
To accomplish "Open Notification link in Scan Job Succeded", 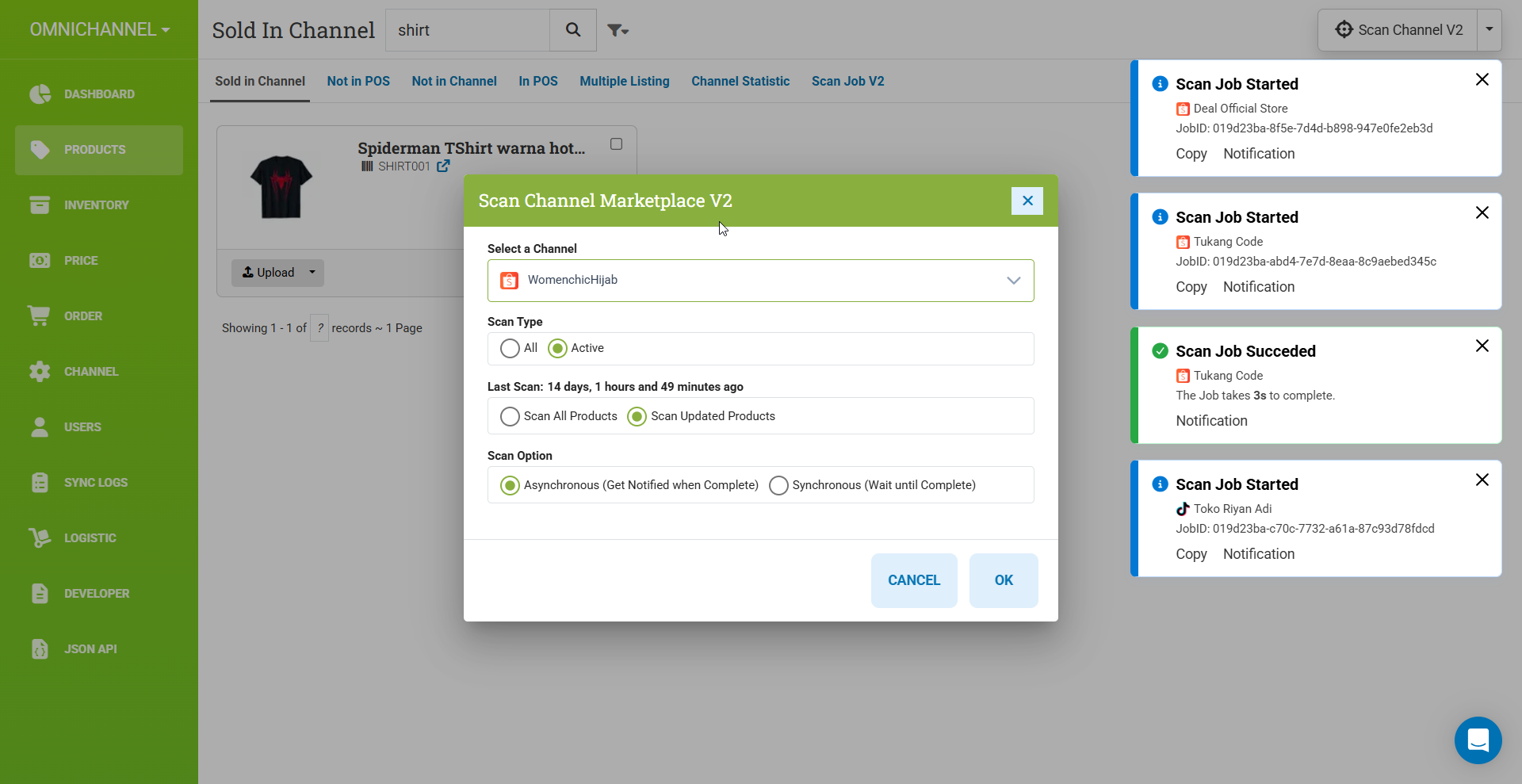I will tap(1211, 421).
